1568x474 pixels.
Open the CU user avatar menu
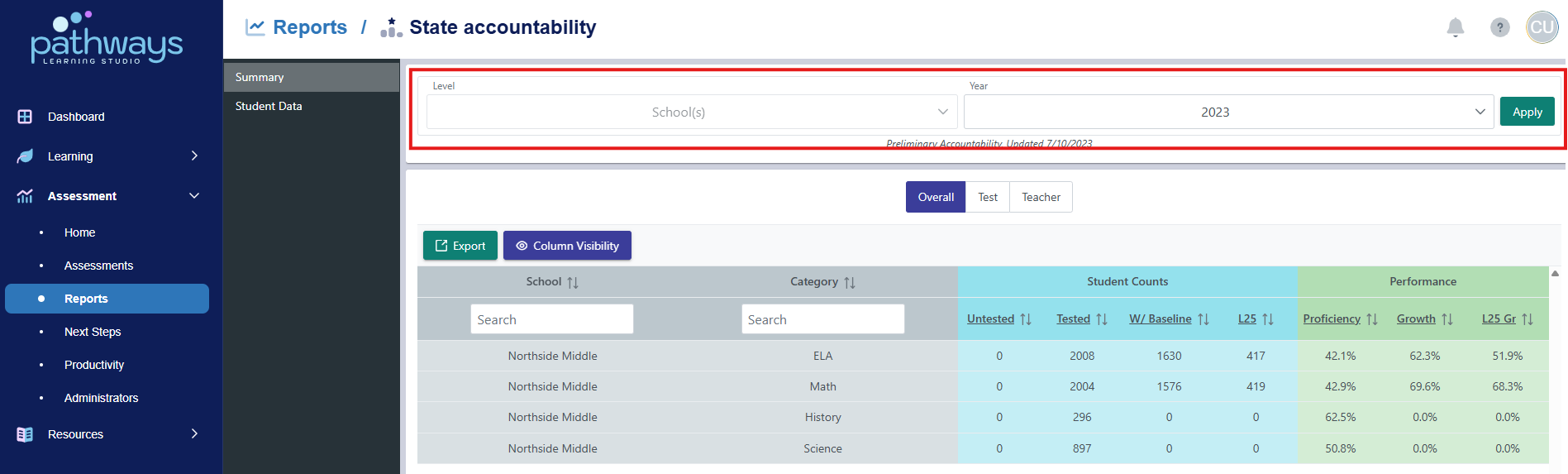pyautogui.click(x=1542, y=27)
